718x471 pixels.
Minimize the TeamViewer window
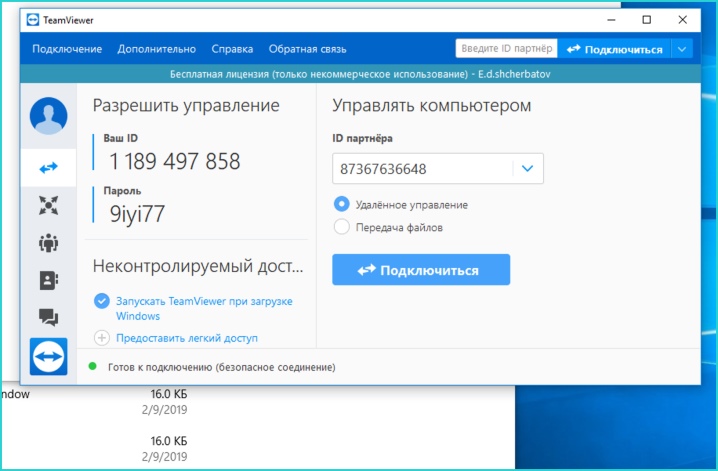(611, 20)
